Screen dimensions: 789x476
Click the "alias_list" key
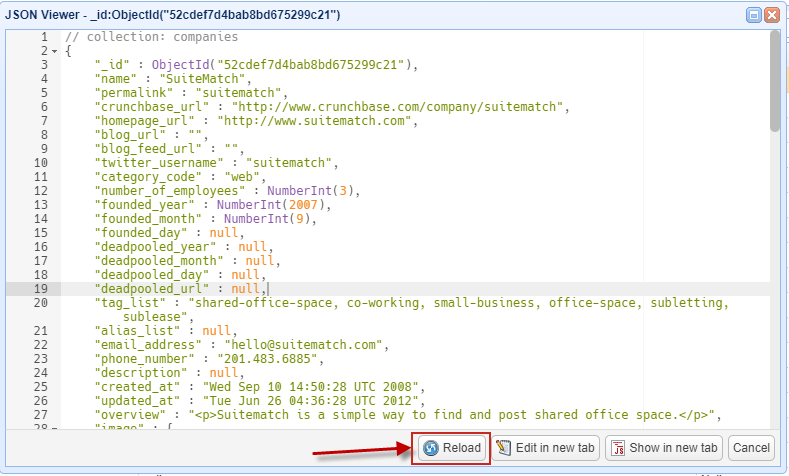[137, 331]
